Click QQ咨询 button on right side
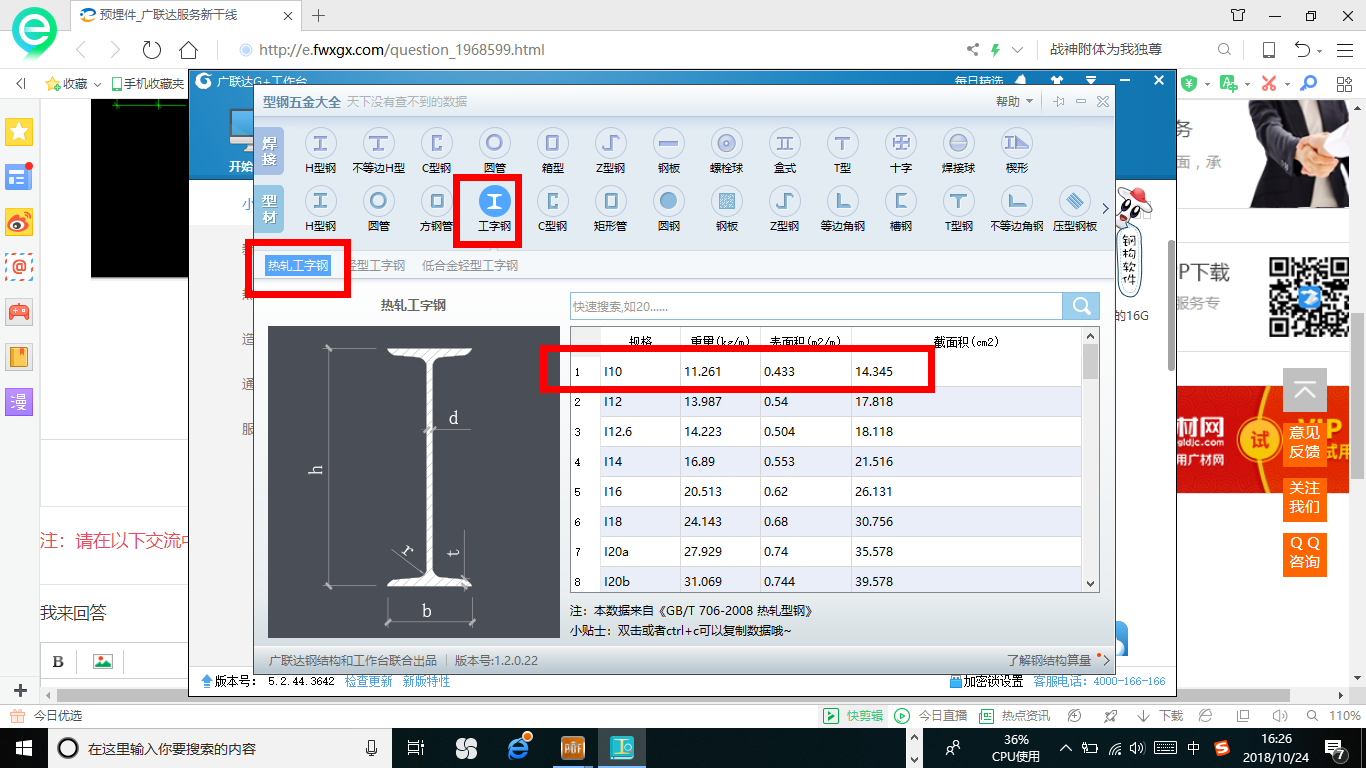The image size is (1366, 768). pos(1304,553)
